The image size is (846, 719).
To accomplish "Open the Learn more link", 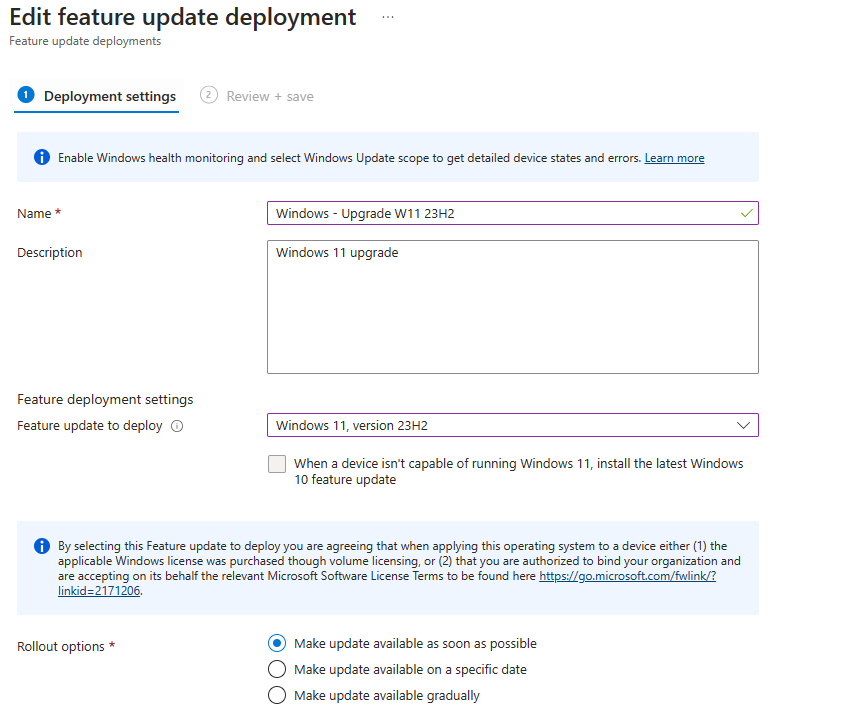I will pos(674,158).
